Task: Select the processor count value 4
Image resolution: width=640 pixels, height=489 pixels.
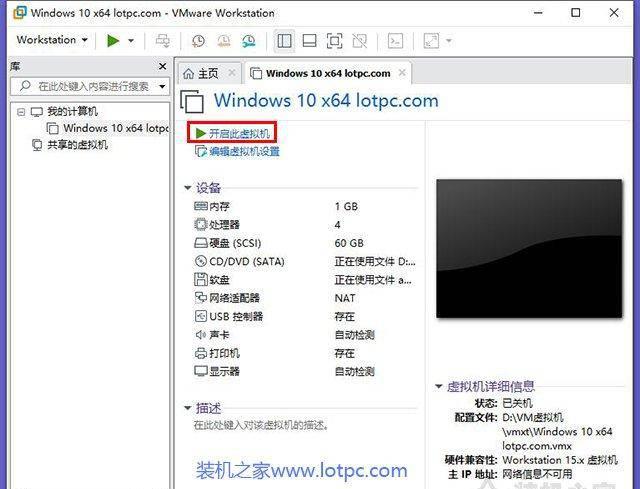Action: coord(338,225)
